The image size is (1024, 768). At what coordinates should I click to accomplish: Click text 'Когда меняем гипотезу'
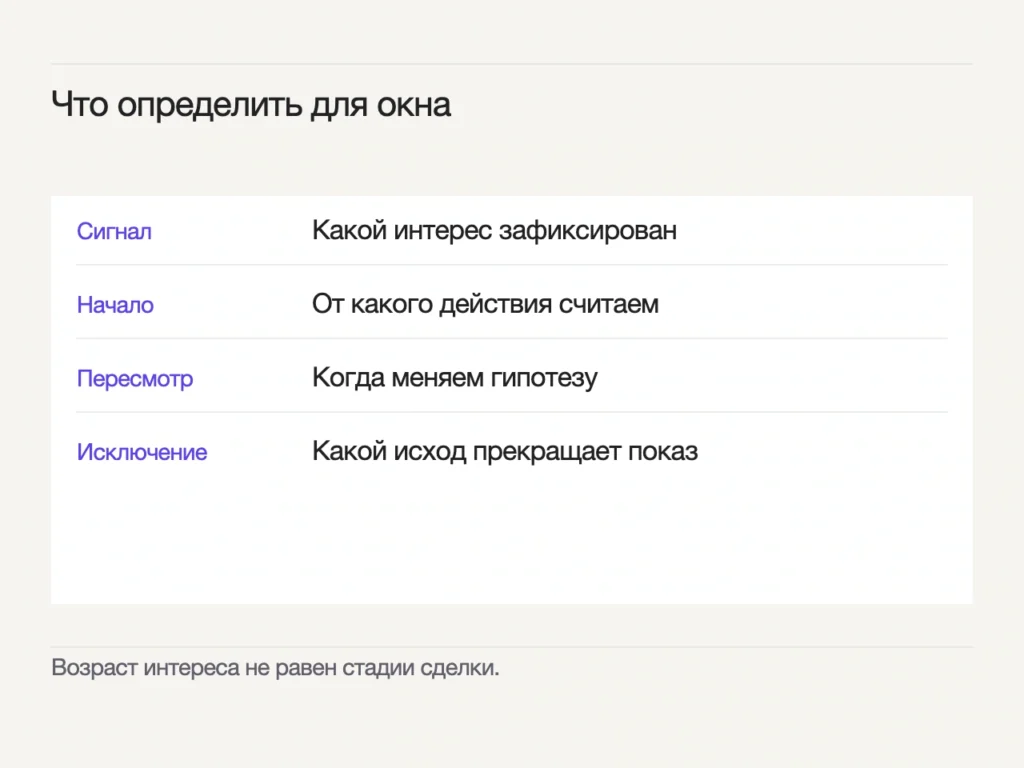(x=455, y=378)
